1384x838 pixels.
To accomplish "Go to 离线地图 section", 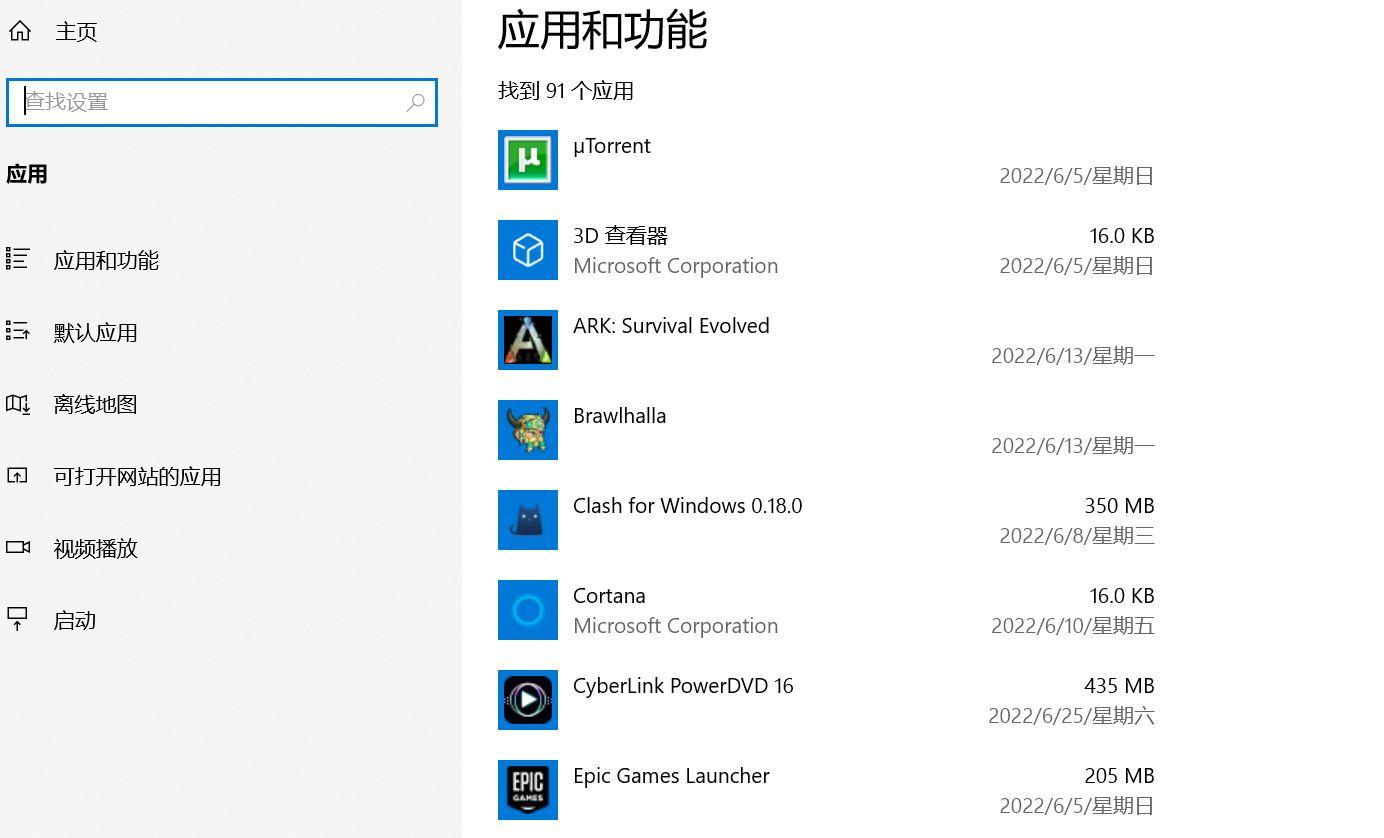I will click(x=95, y=405).
